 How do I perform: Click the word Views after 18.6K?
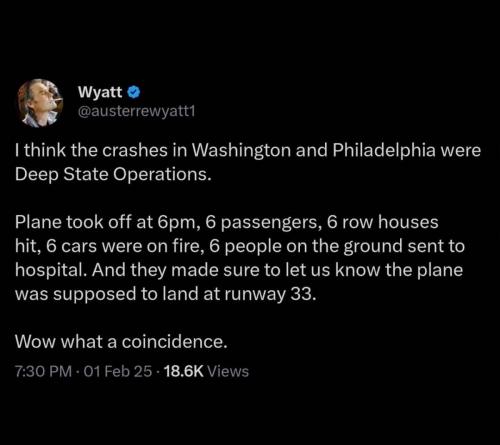click(x=228, y=371)
